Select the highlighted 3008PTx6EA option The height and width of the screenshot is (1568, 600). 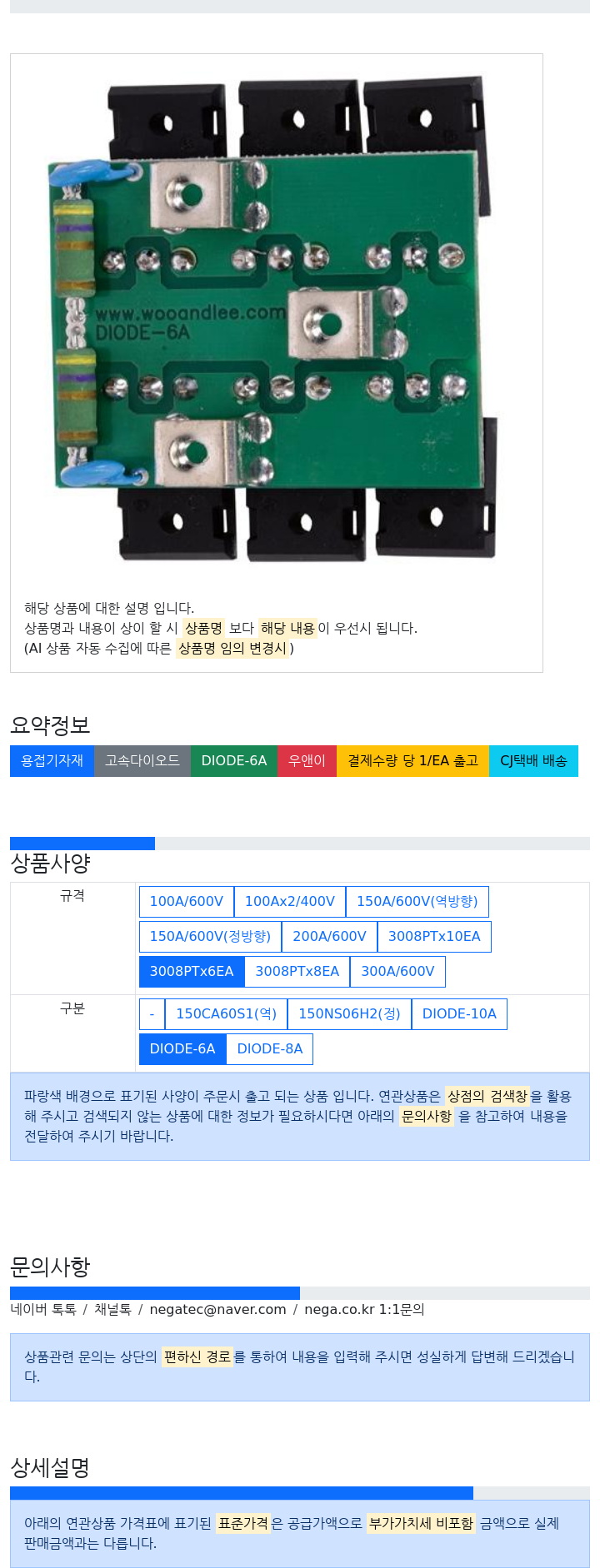(192, 972)
